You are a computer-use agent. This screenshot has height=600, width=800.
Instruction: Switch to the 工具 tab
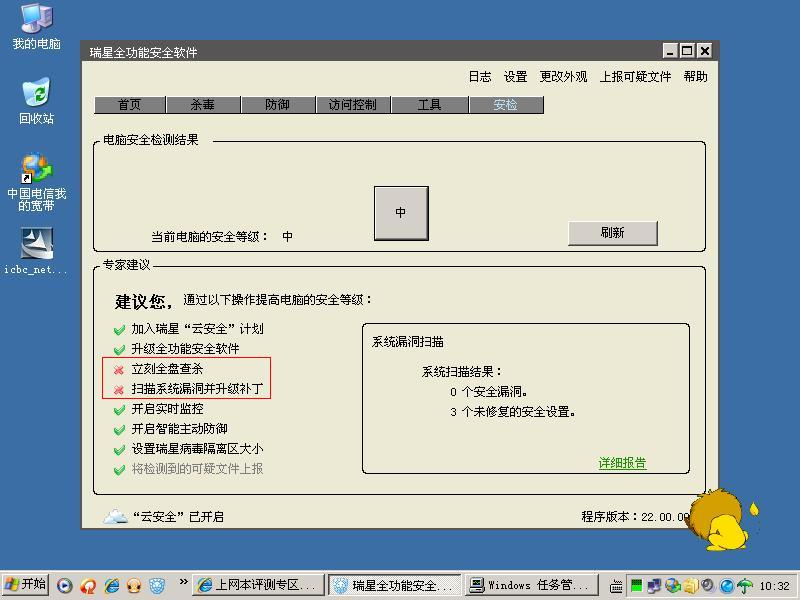tap(429, 105)
